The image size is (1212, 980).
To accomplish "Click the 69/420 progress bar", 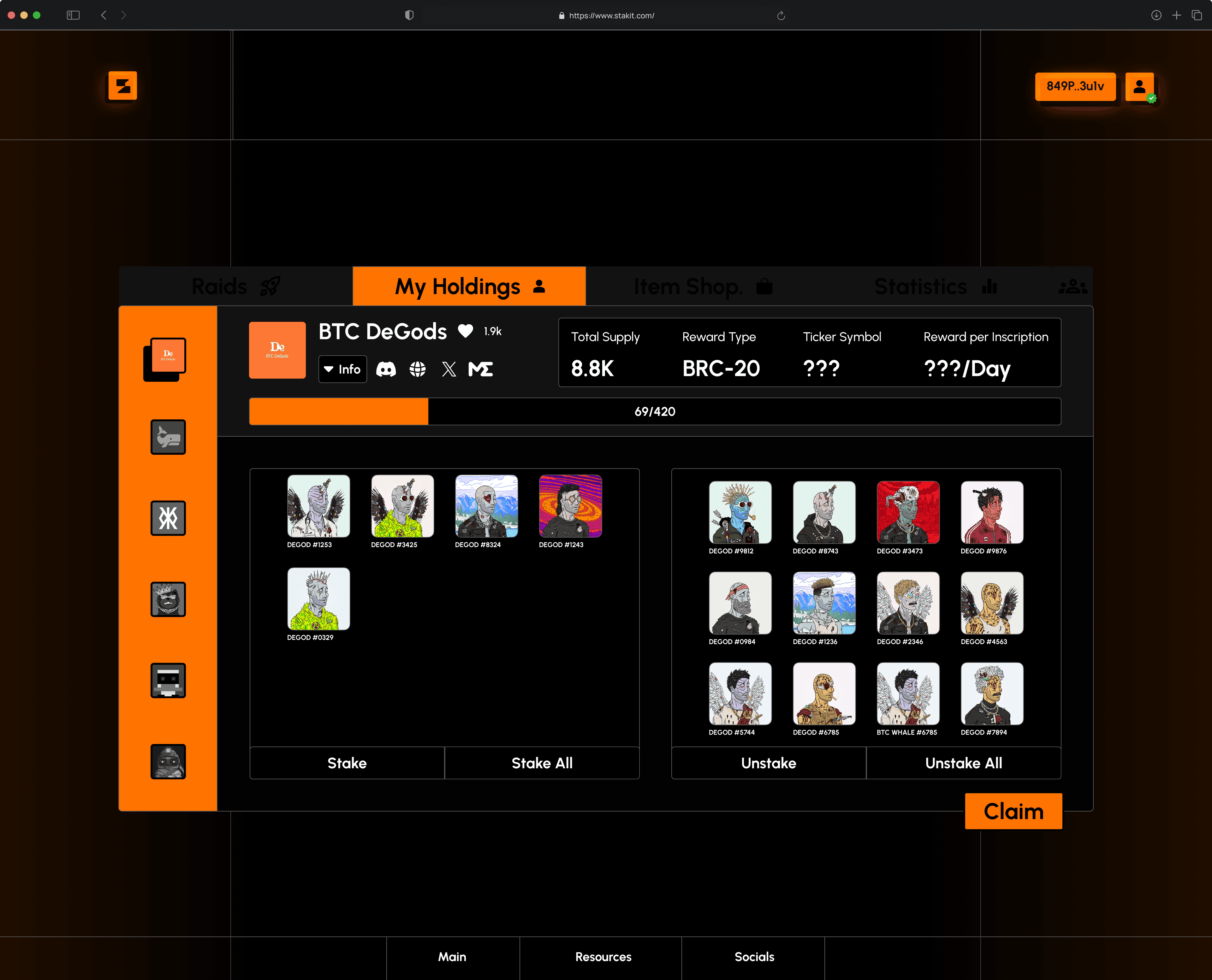I will (x=655, y=411).
